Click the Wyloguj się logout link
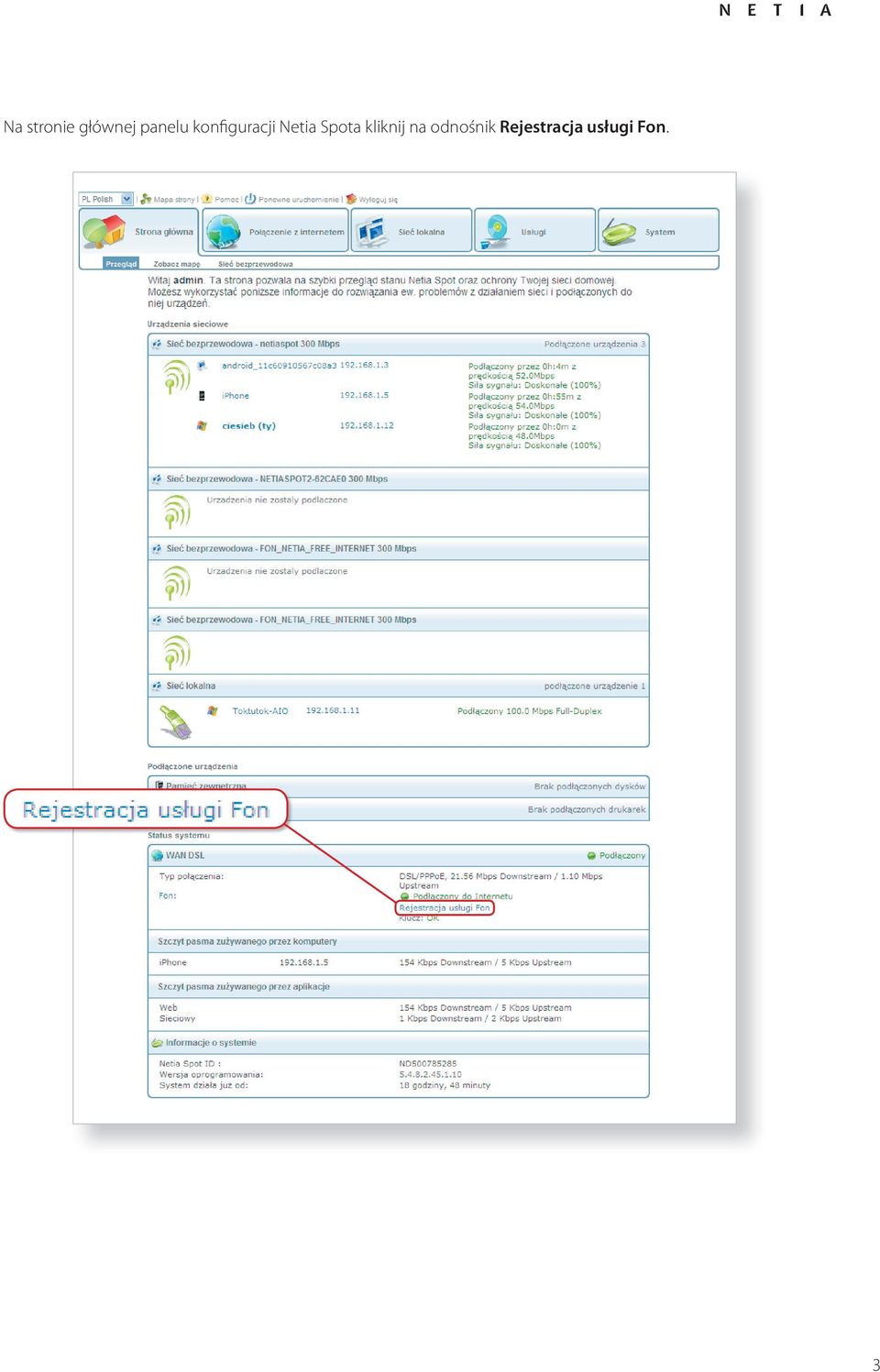 pos(379,199)
